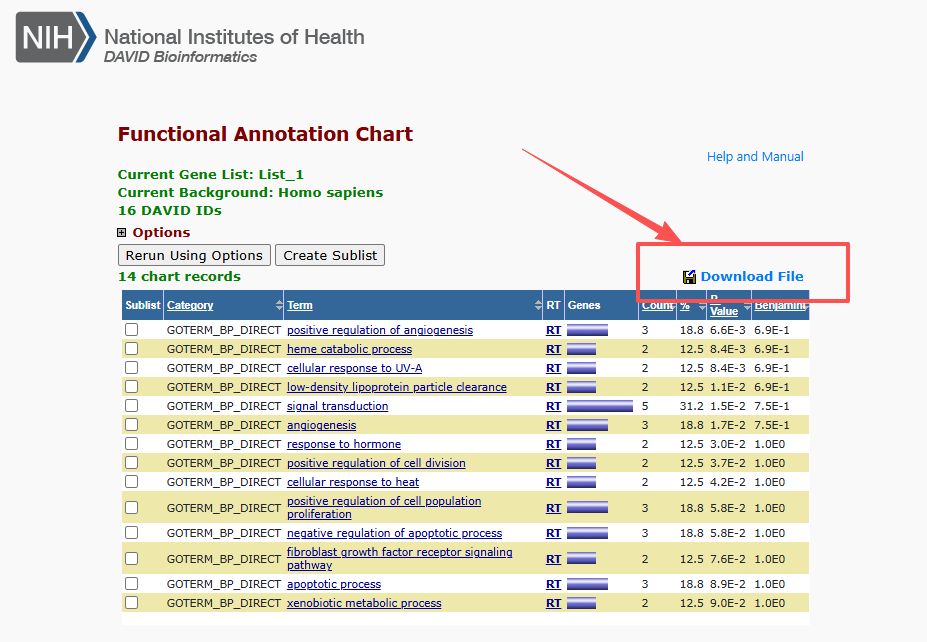Open RT for the angiogenesis row
Viewport: 927px width, 642px height.
[553, 425]
